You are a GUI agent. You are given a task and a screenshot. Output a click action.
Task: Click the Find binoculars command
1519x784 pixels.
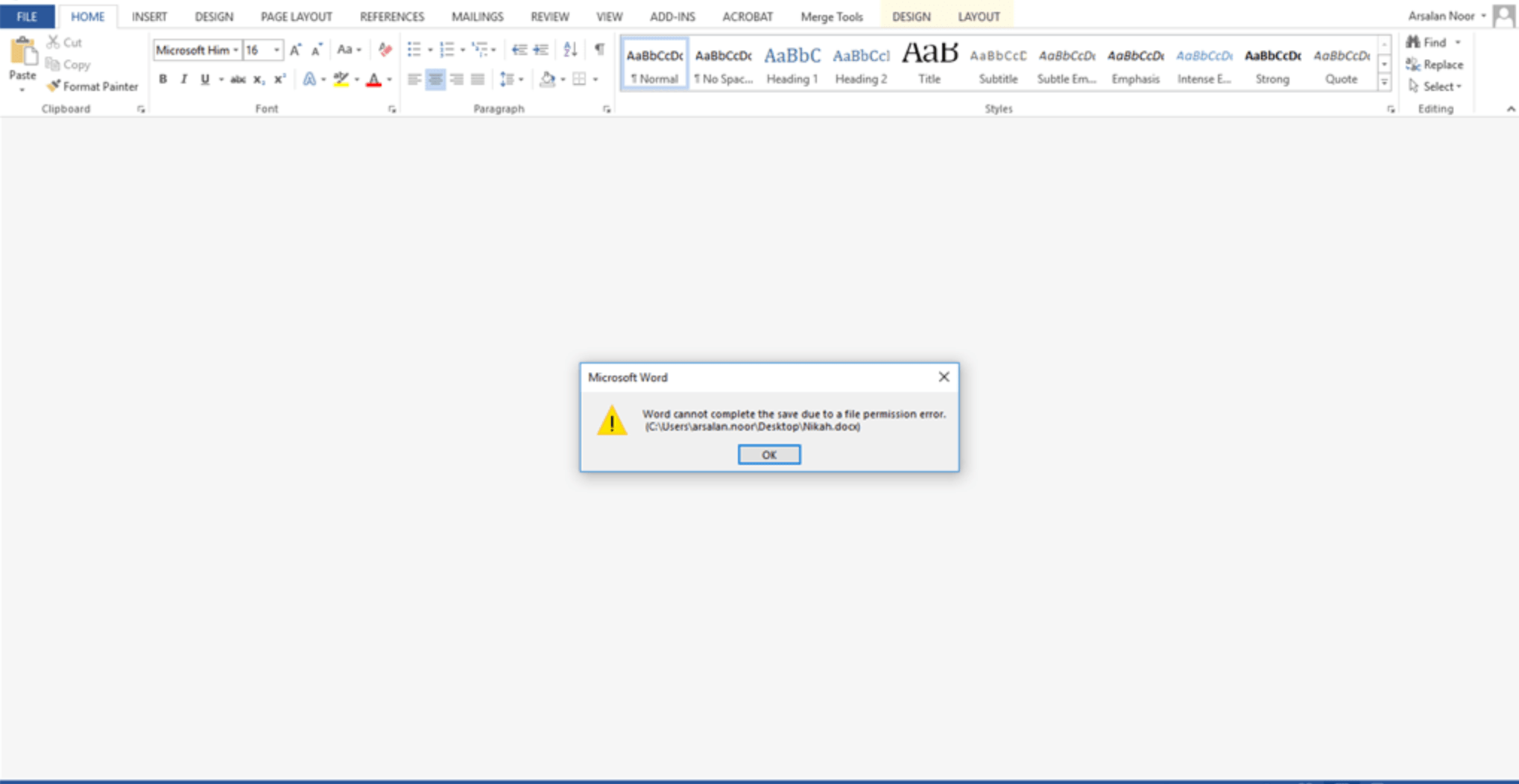point(1426,42)
